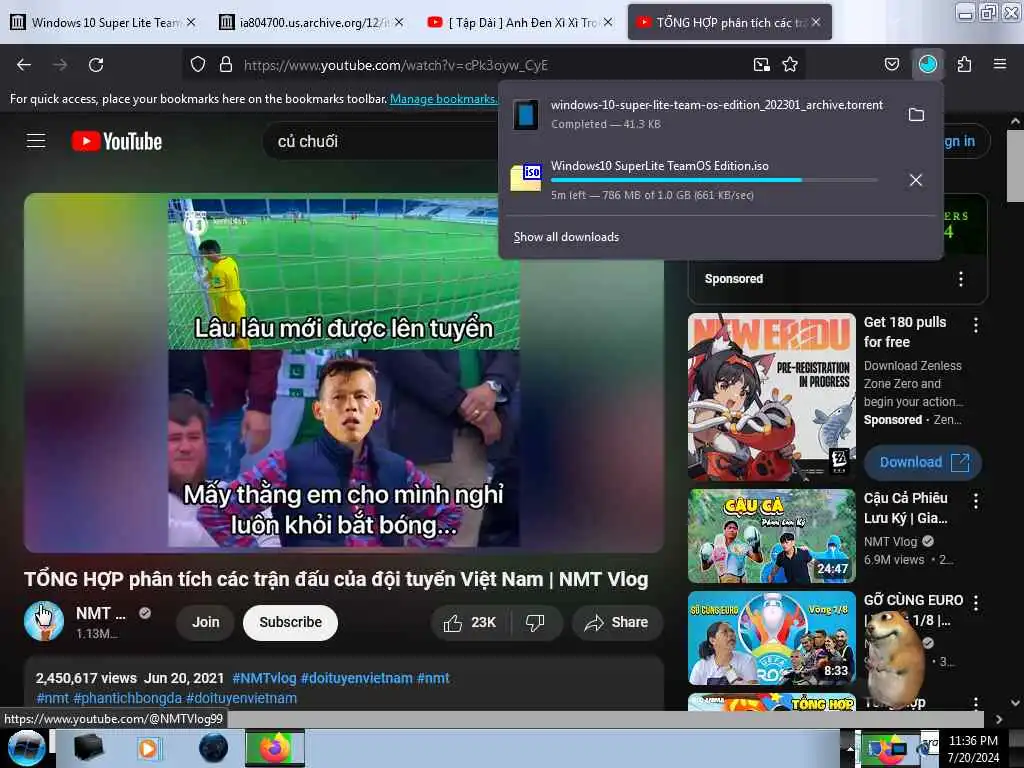Viewport: 1024px width, 768px height.
Task: Toggle the Firefox downloads panel button
Action: (x=928, y=64)
